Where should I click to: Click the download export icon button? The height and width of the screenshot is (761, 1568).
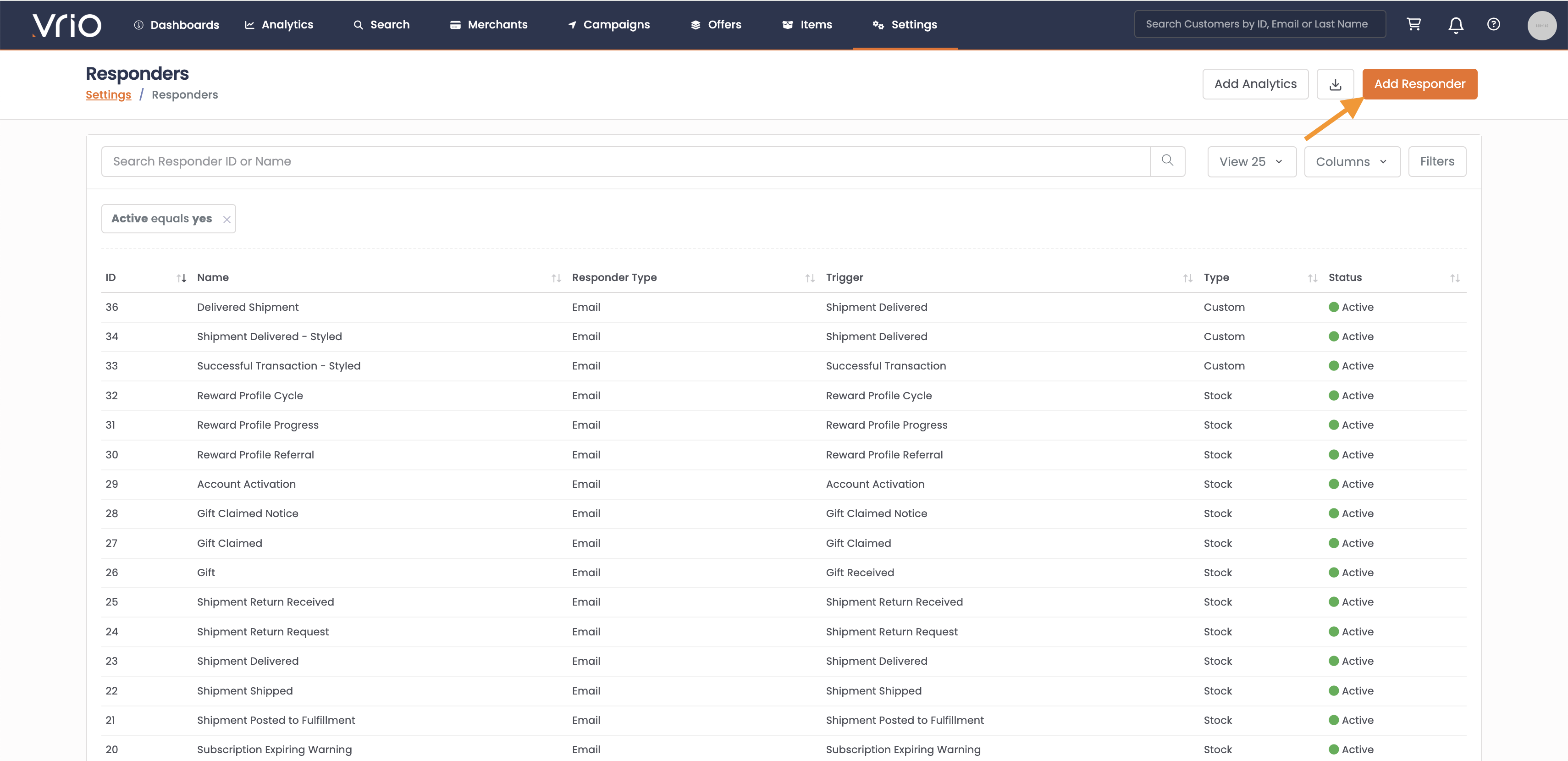1335,84
